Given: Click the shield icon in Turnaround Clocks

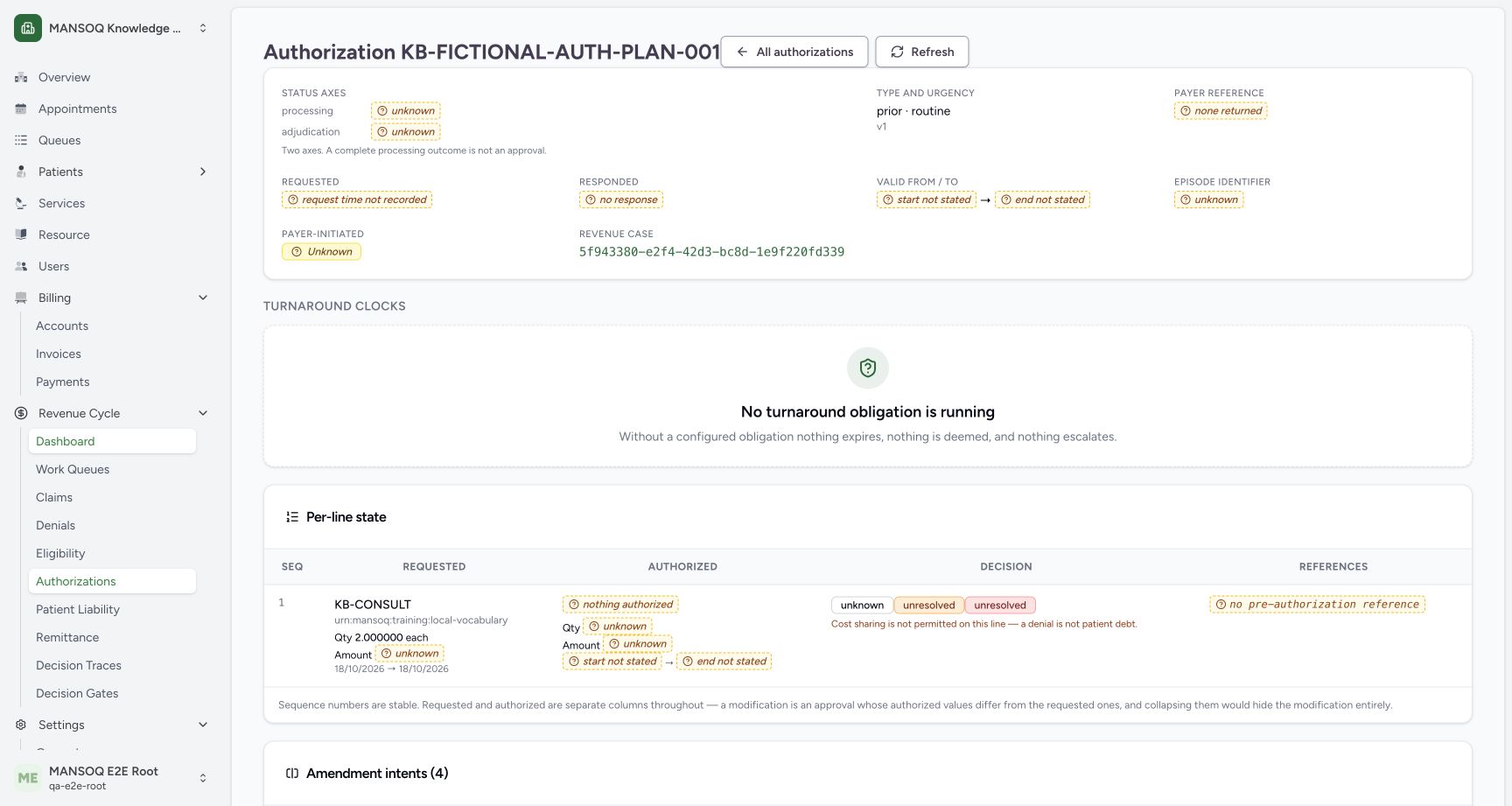Looking at the screenshot, I should [x=868, y=368].
